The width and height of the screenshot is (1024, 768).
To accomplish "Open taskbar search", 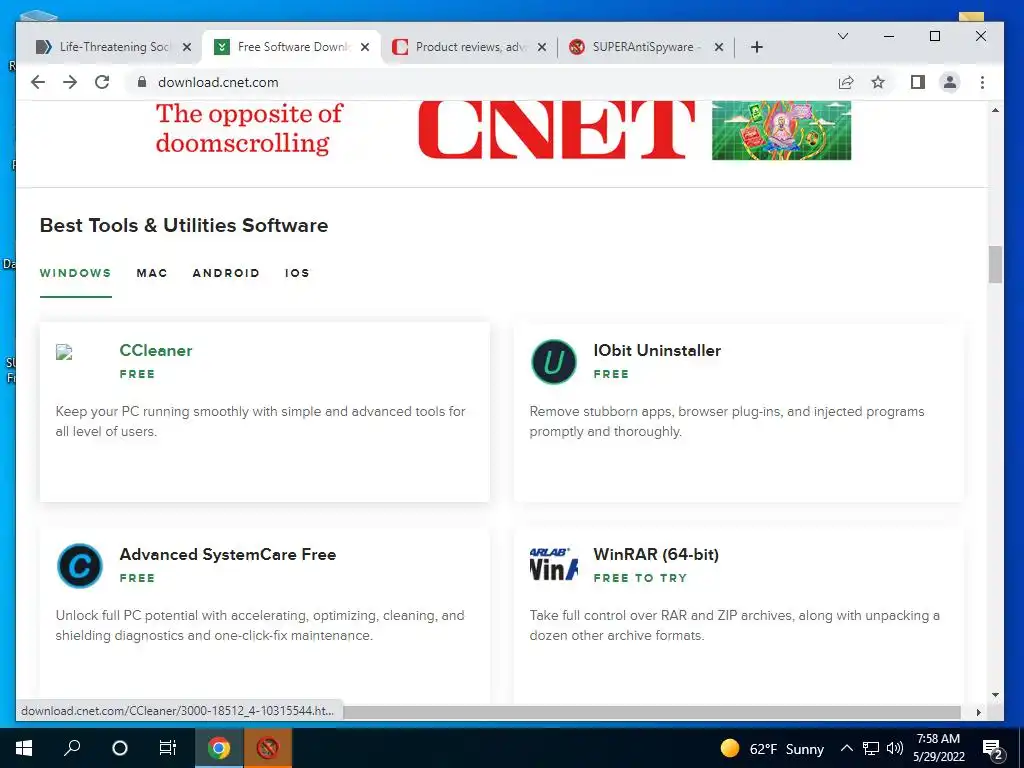I will coord(72,748).
